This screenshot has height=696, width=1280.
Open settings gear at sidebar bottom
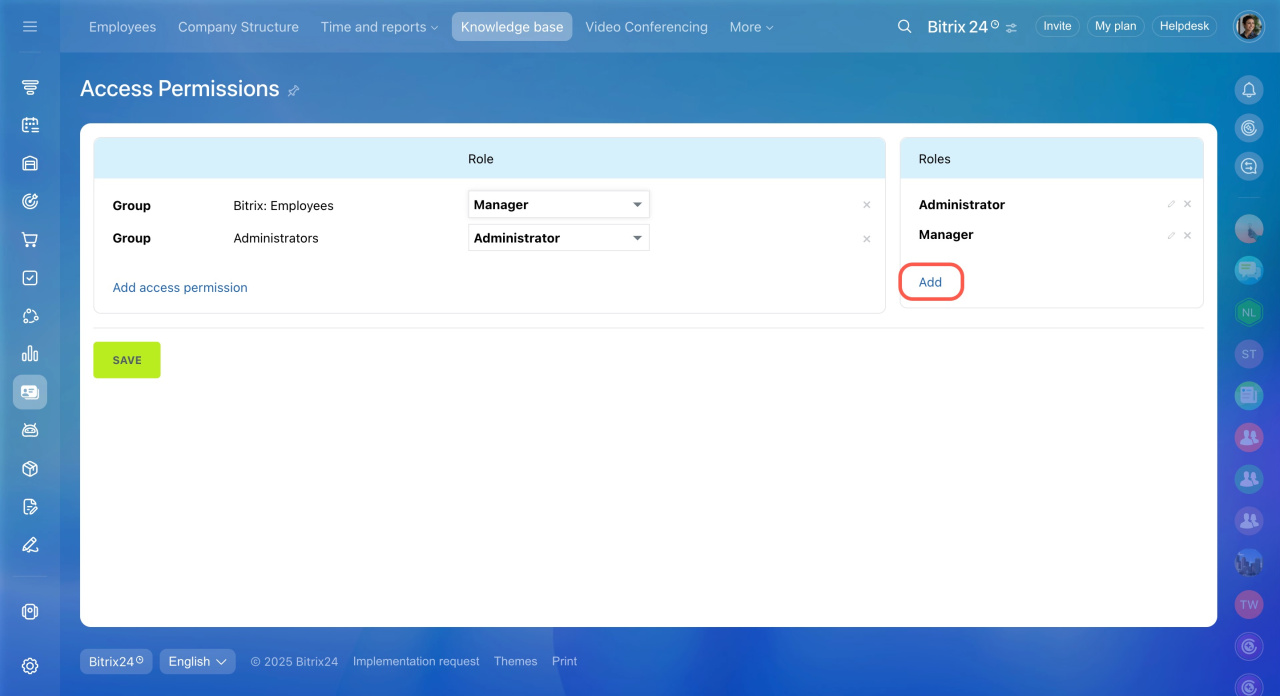(x=30, y=666)
